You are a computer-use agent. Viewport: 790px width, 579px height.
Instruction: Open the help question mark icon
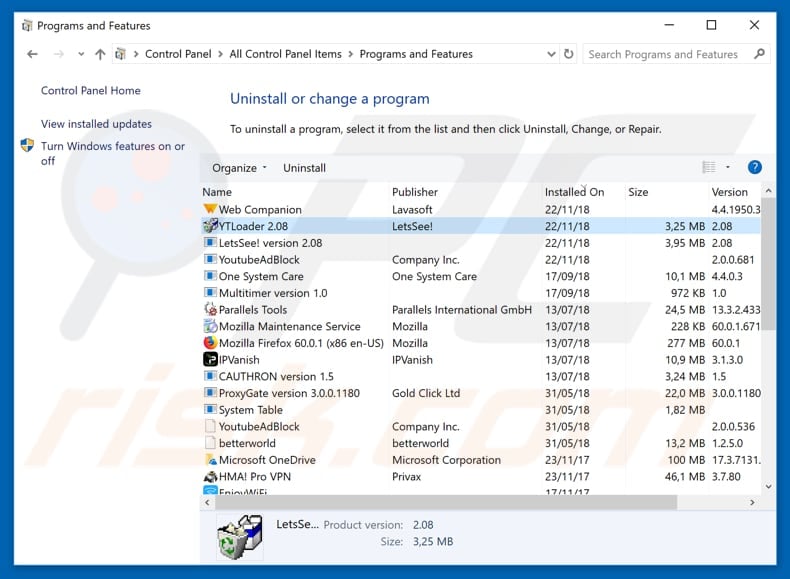tap(754, 167)
